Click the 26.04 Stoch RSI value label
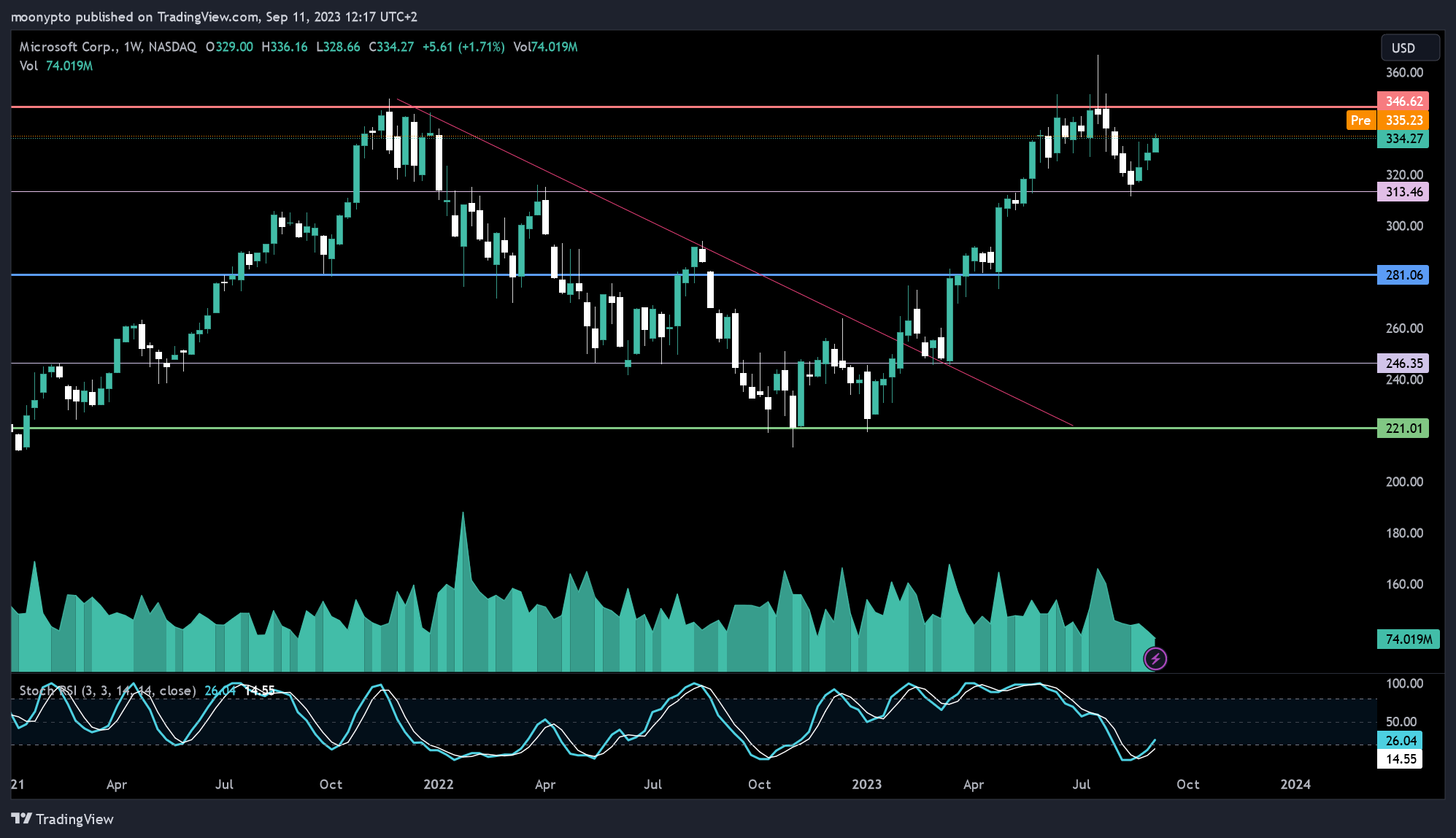 1400,740
